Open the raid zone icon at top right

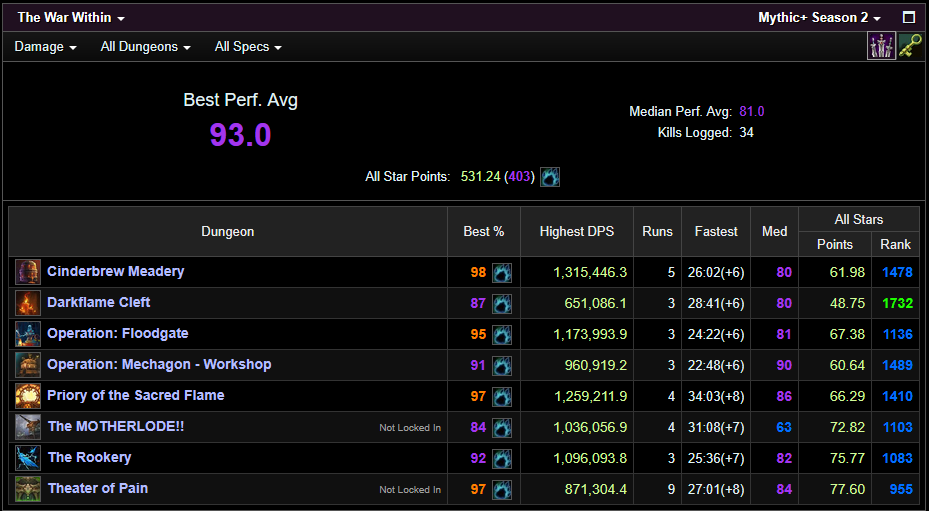click(x=882, y=46)
